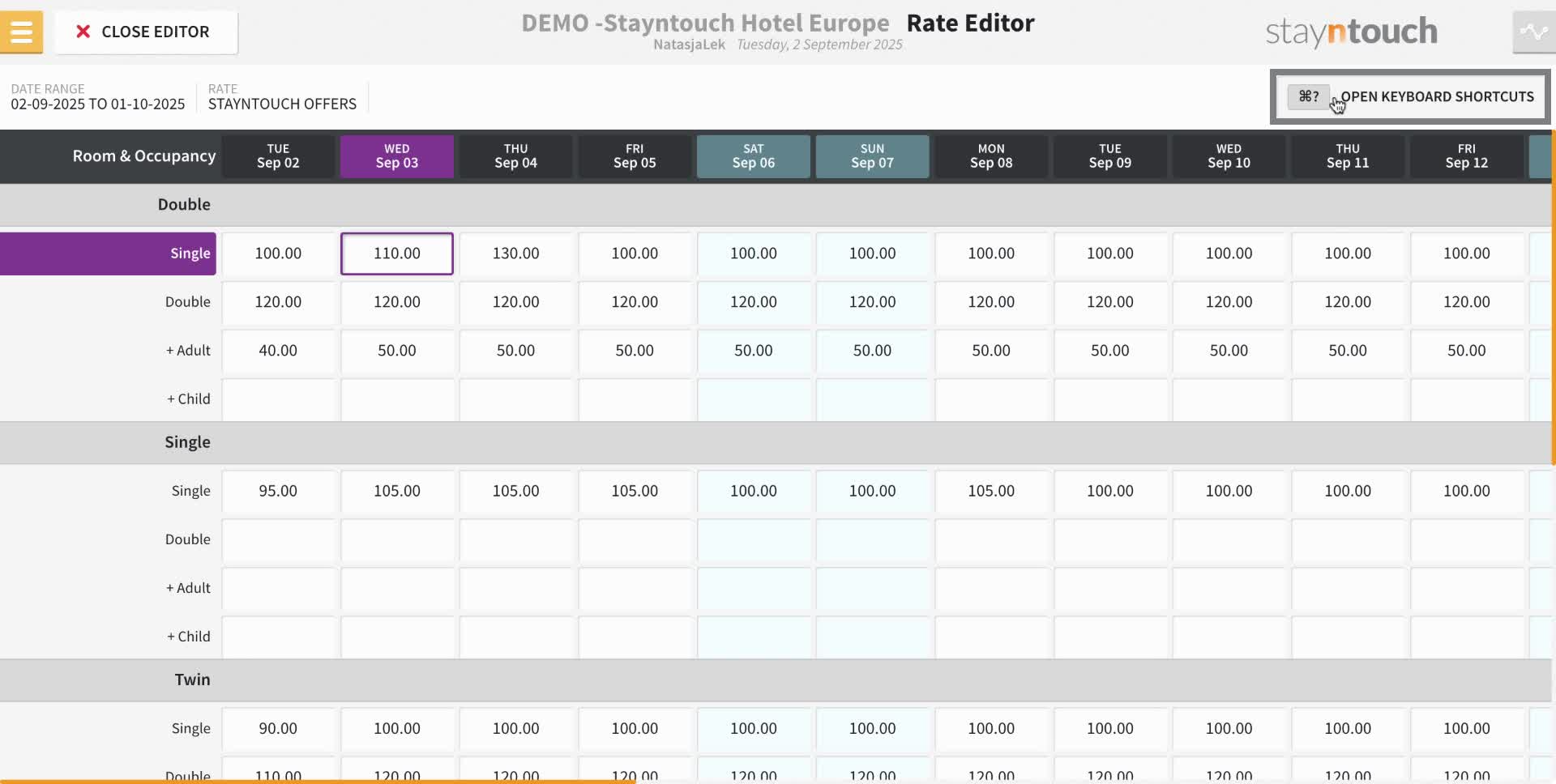Select the THU Sep 04 column header
1556x784 pixels.
(x=516, y=156)
